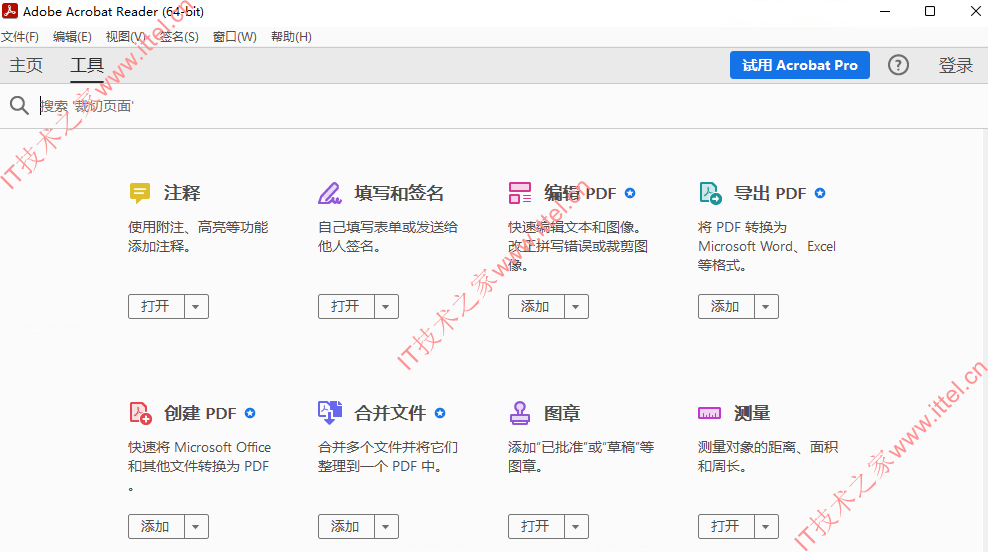Open the 视图(V) menu
Viewport: 988px width, 552px height.
coord(126,37)
